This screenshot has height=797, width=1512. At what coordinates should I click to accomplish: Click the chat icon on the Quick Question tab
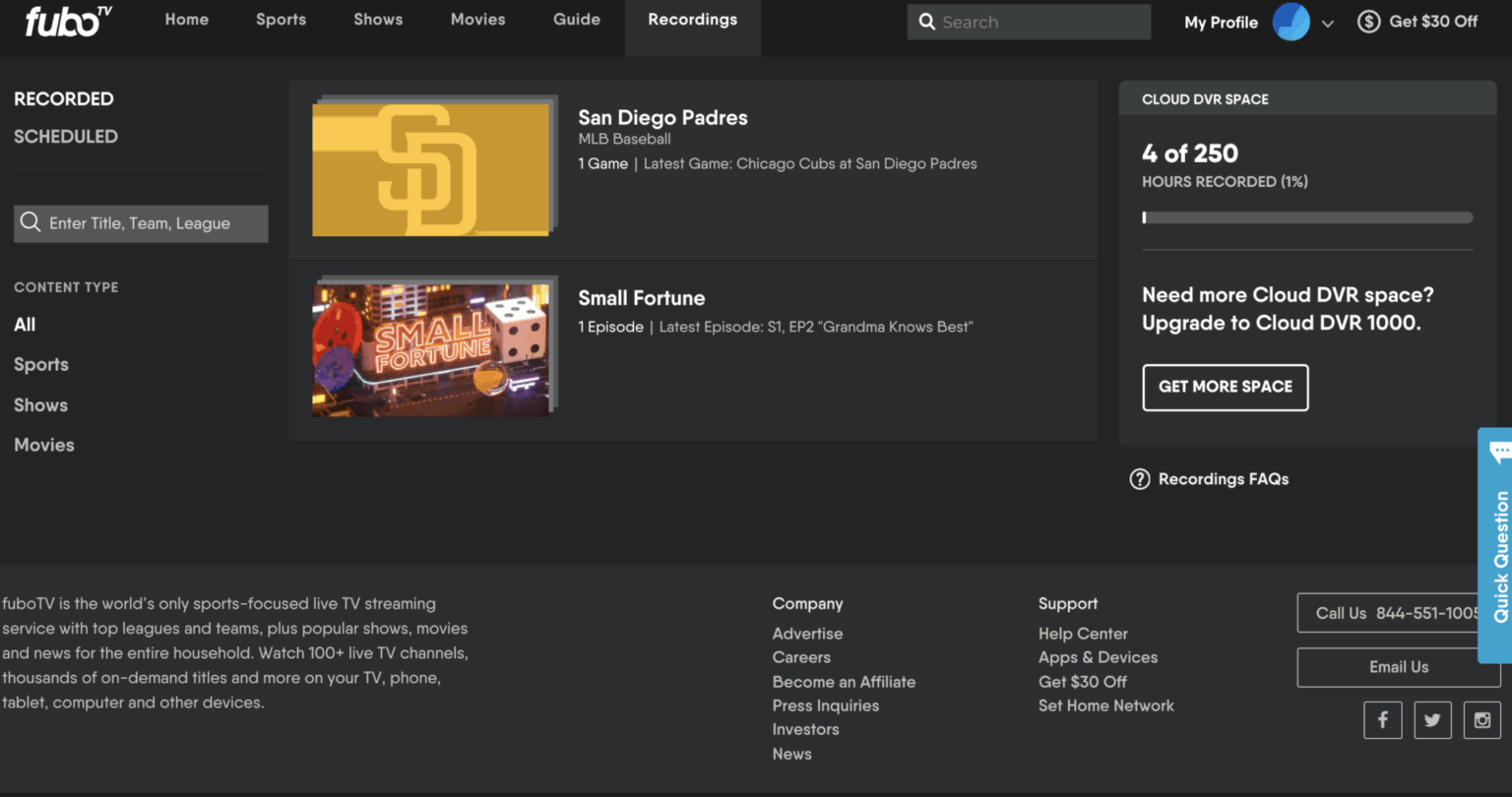(1500, 452)
